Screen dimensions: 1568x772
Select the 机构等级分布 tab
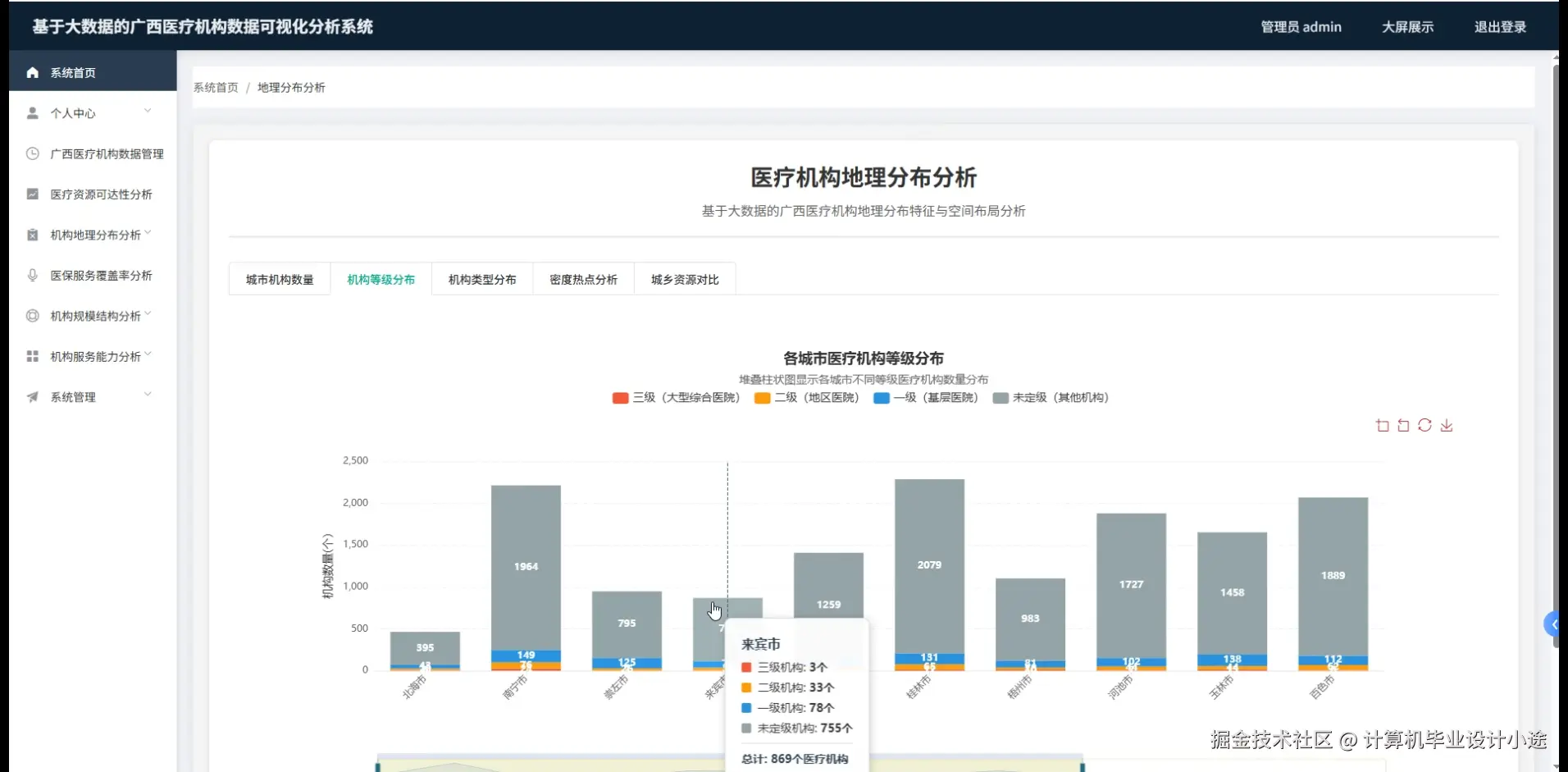381,279
